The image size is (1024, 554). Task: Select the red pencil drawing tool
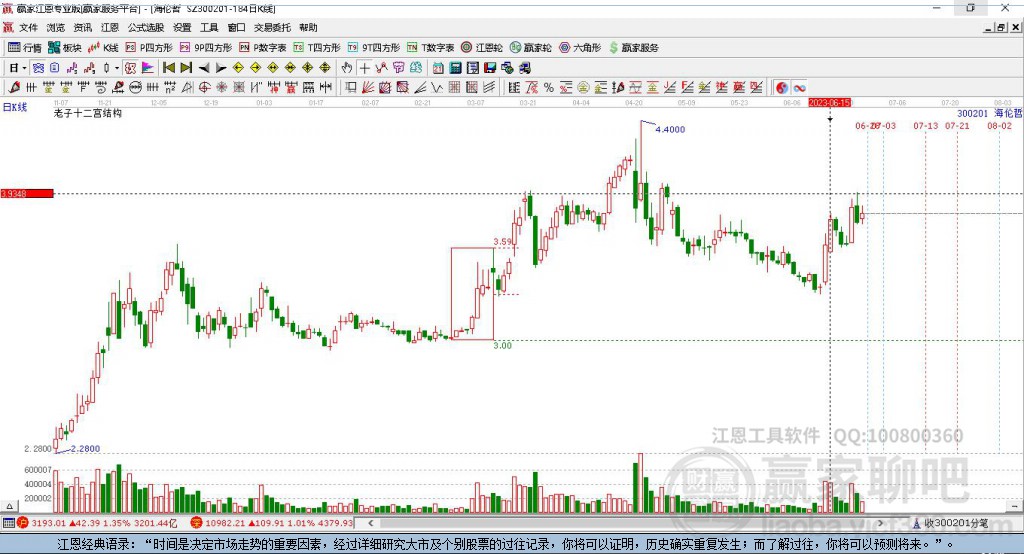pos(14,88)
